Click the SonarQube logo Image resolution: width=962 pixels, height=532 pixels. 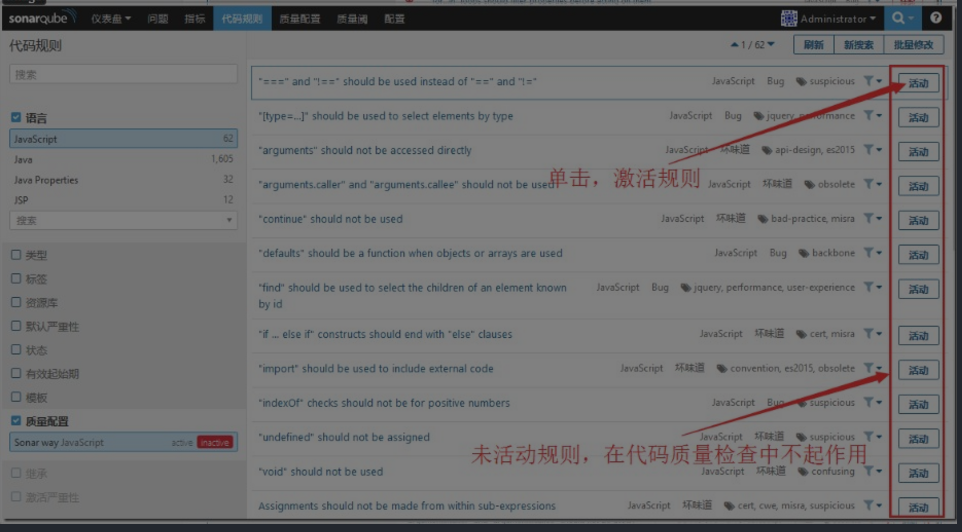(42, 18)
